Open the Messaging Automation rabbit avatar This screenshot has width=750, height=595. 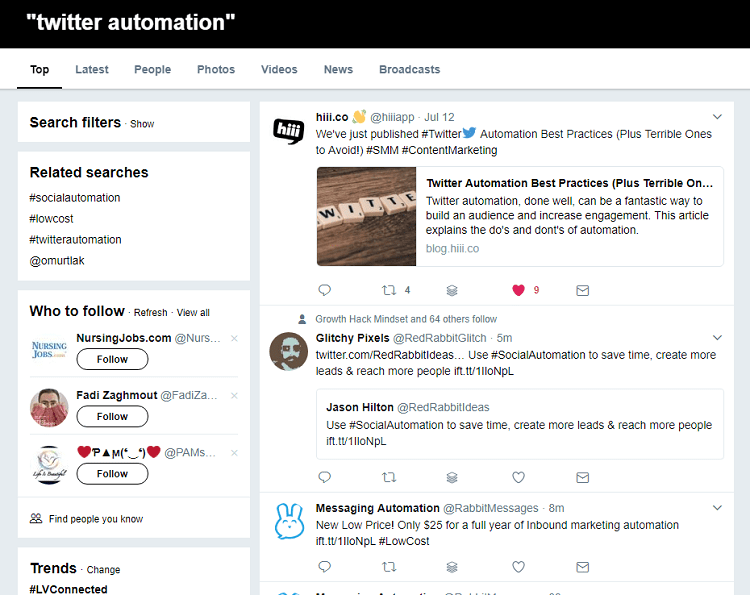click(x=289, y=522)
